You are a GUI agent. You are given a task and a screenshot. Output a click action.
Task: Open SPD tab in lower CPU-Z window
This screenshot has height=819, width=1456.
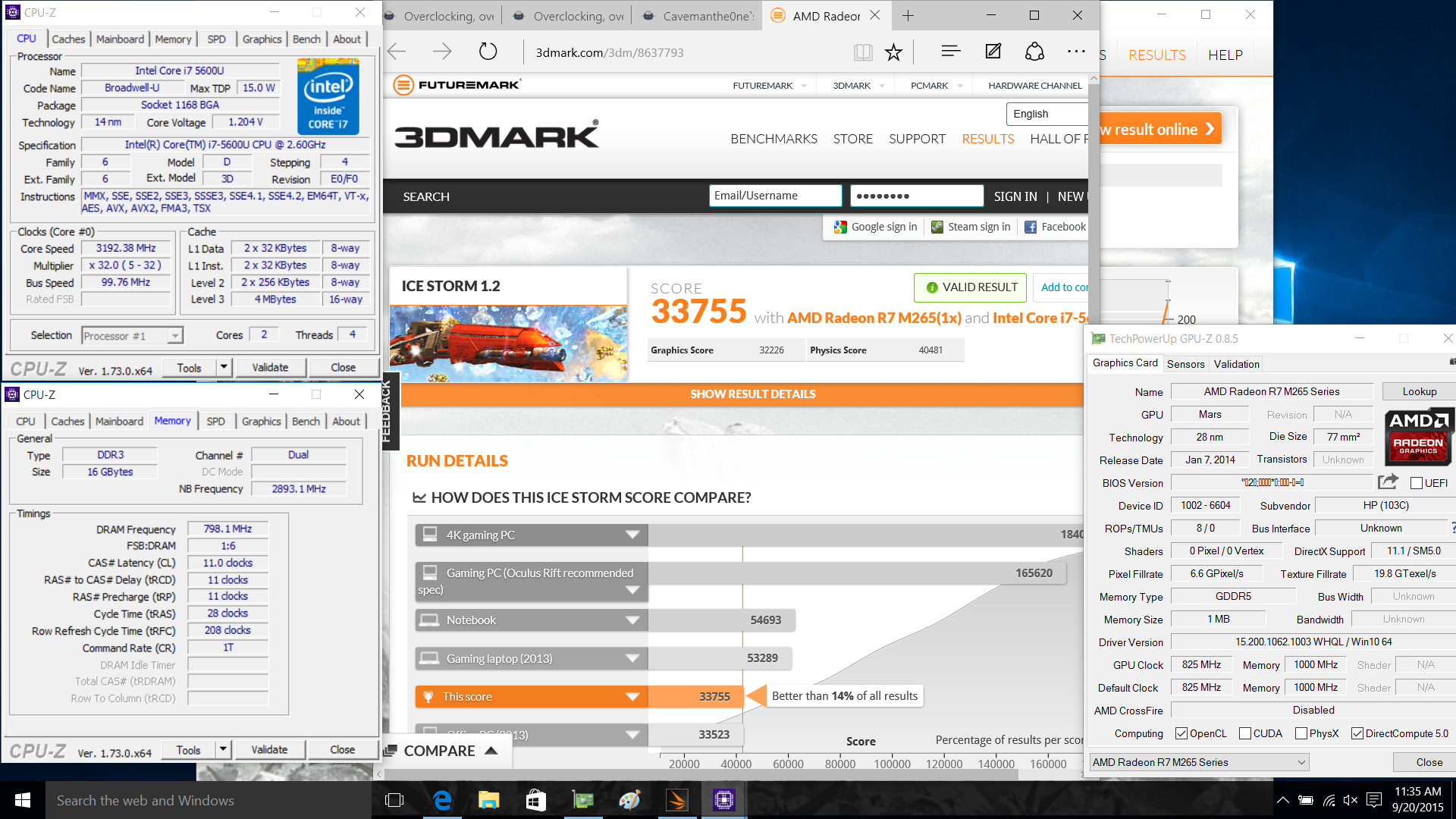coord(215,421)
